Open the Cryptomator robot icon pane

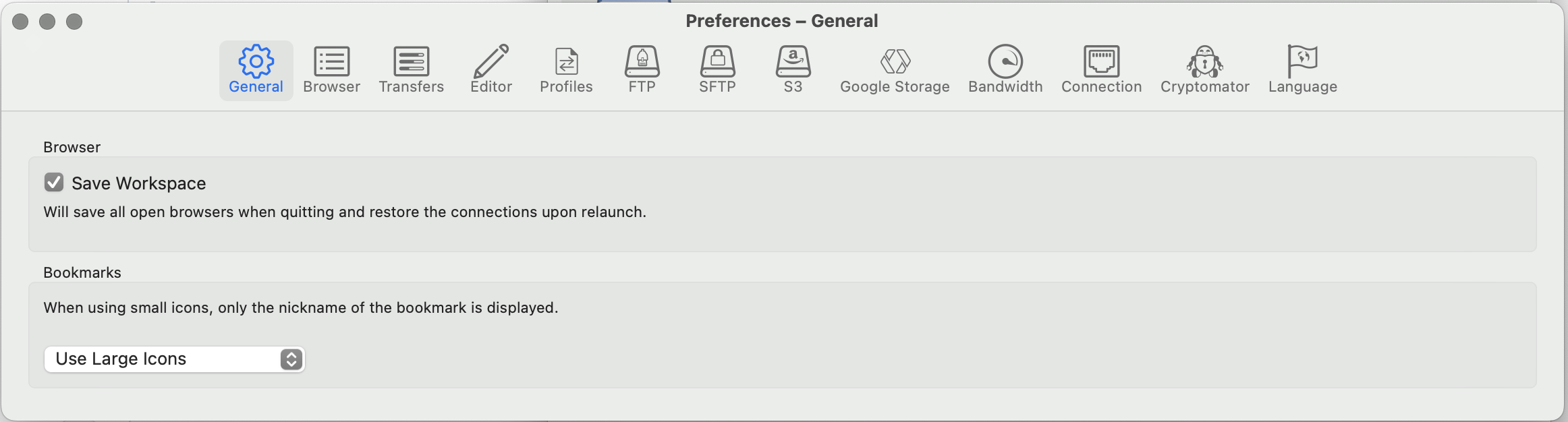[1204, 62]
